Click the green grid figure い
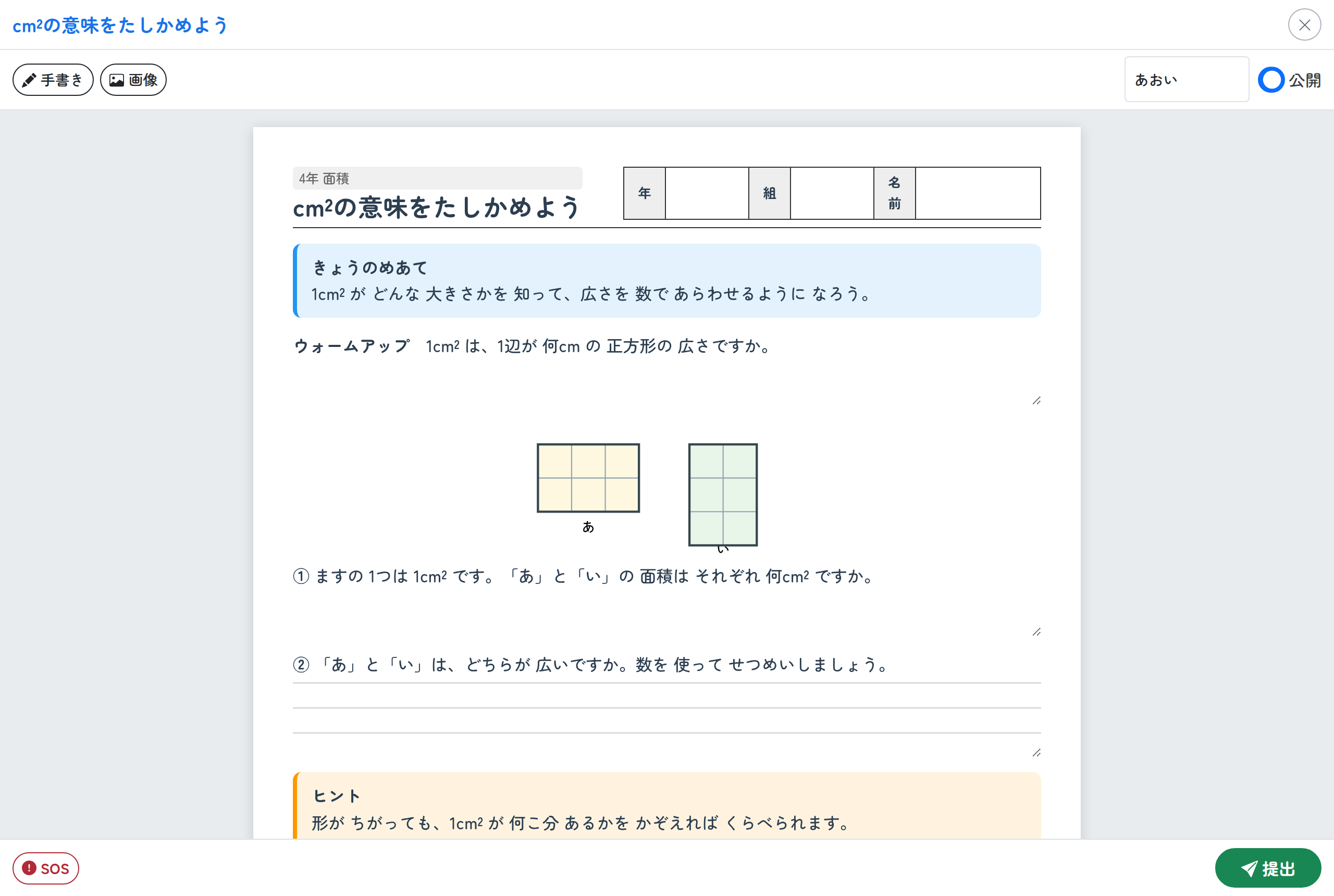1334x896 pixels. click(x=722, y=494)
